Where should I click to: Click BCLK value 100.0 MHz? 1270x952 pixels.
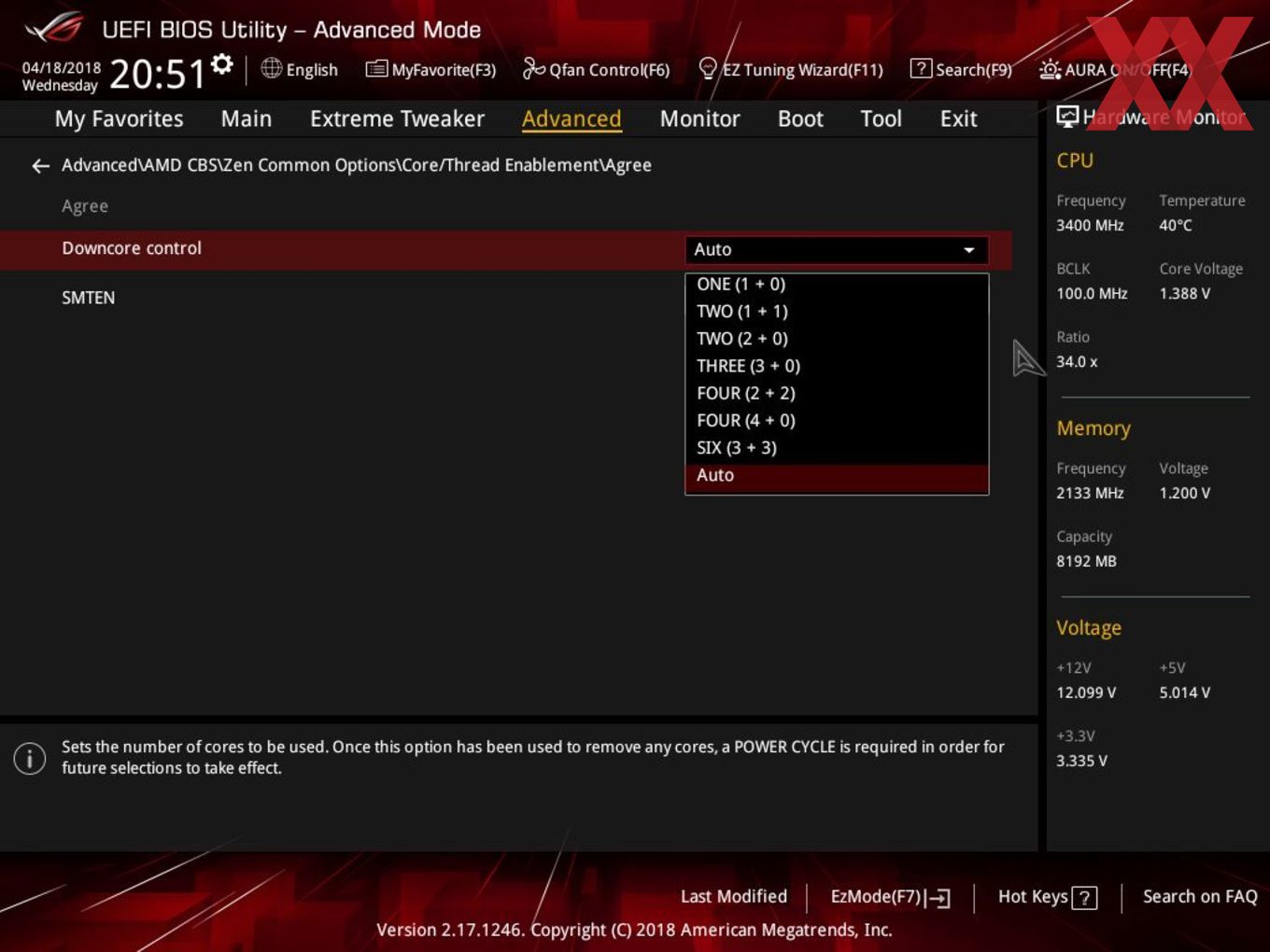point(1092,294)
